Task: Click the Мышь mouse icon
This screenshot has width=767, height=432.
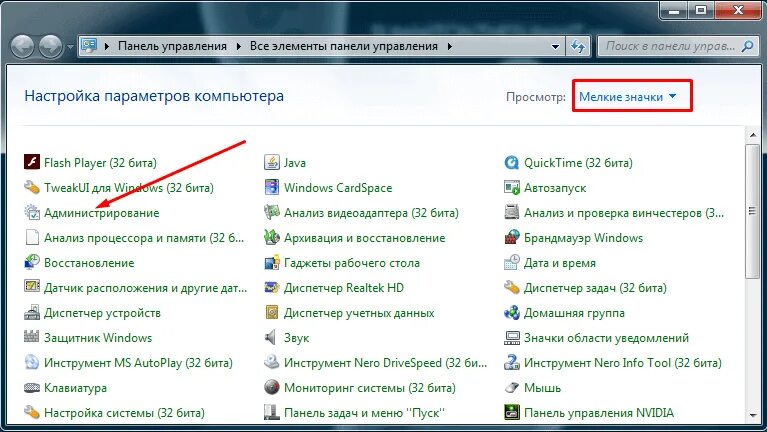Action: click(x=512, y=388)
